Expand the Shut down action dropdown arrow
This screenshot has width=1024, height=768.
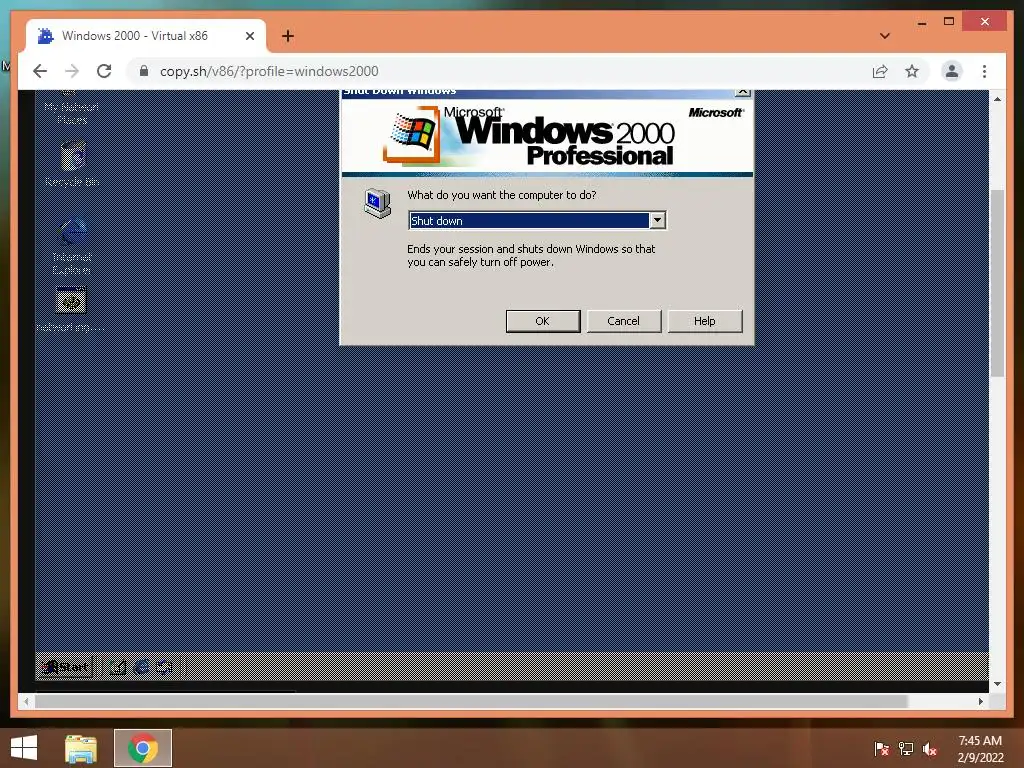658,221
